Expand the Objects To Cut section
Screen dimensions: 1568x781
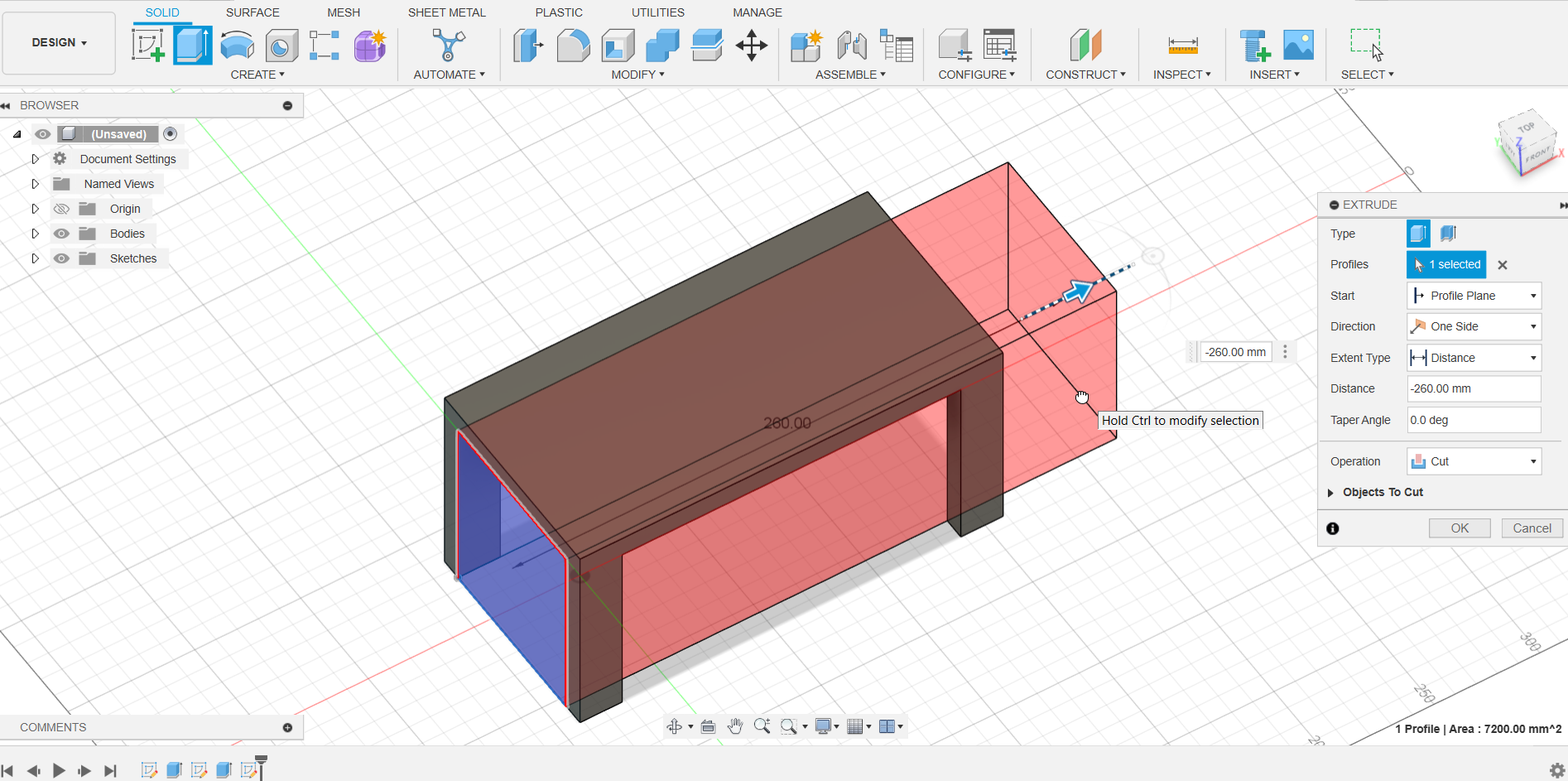(1330, 493)
